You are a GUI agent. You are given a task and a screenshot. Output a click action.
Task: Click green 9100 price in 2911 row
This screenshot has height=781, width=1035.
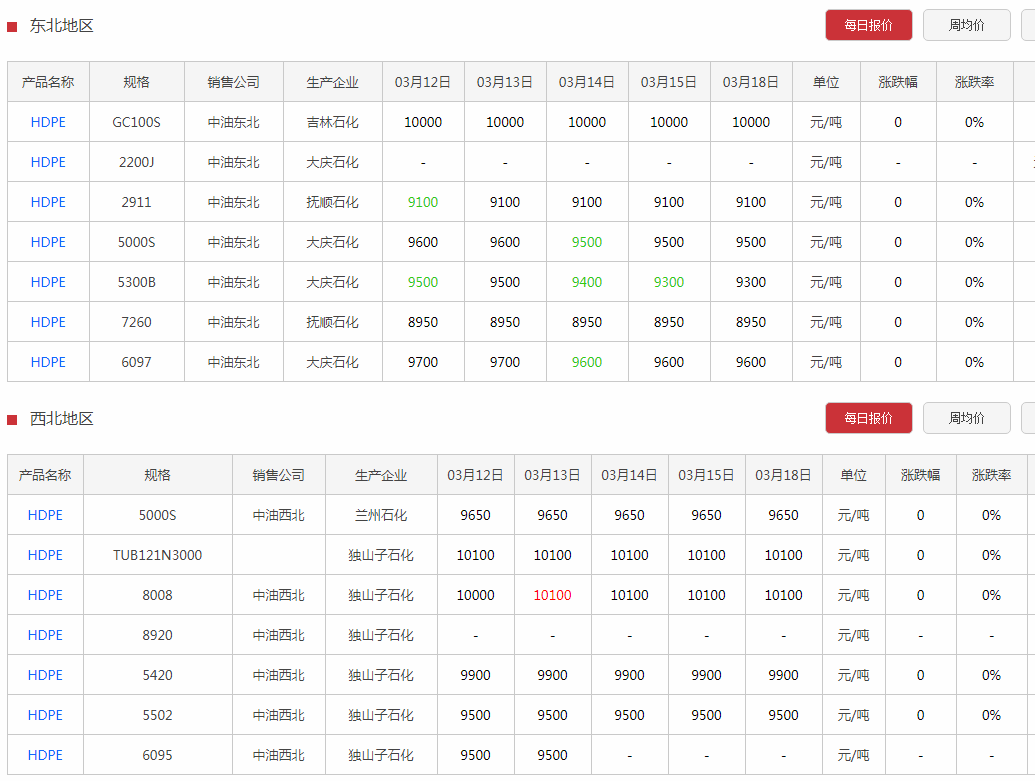click(423, 202)
